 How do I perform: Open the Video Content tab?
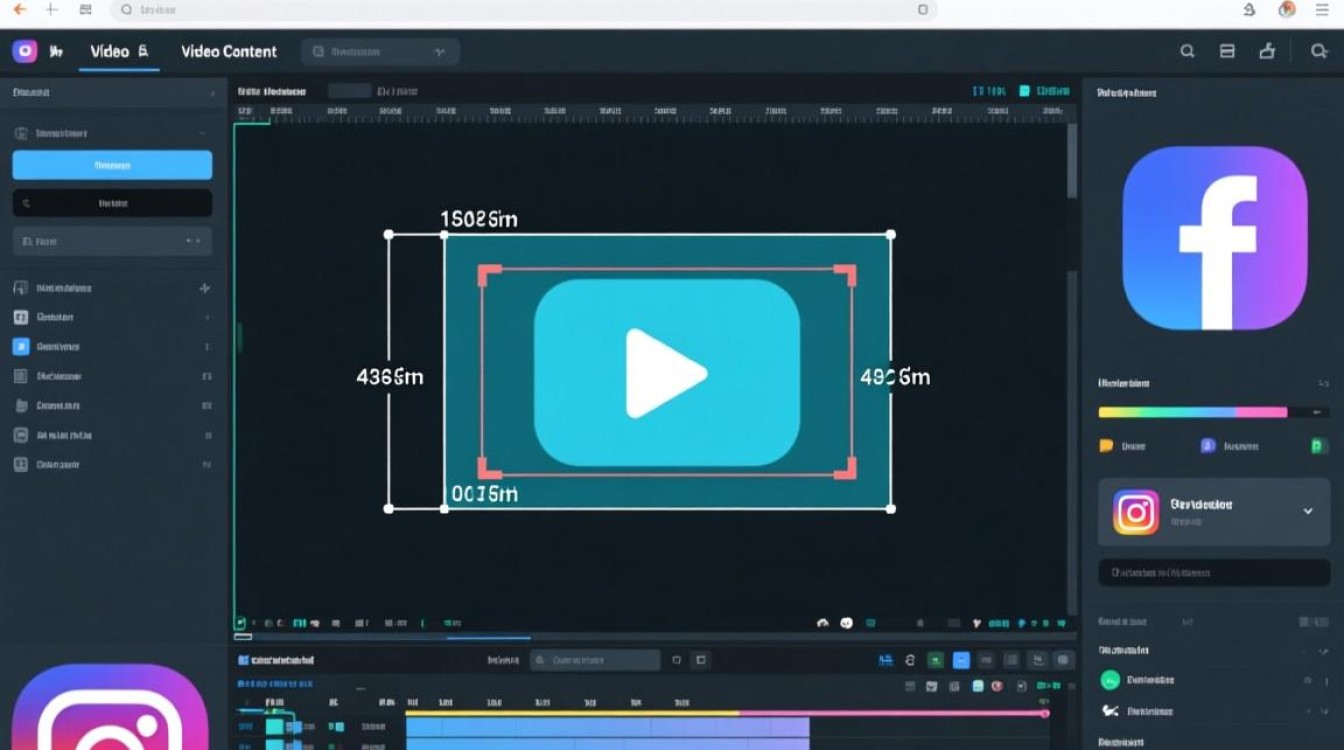click(x=229, y=52)
